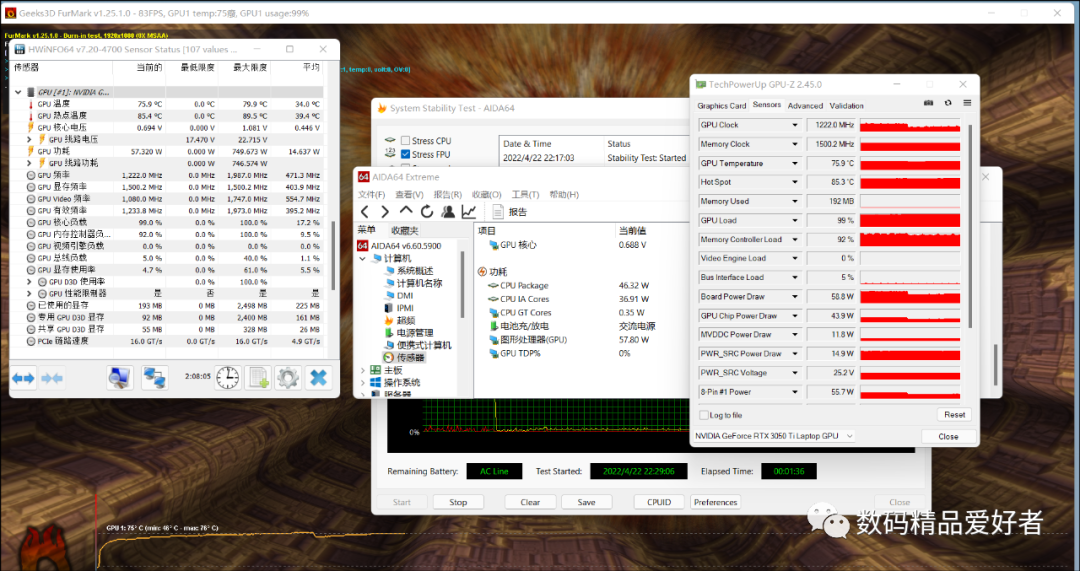
Task: Open 文件(F) menu in AIDA64
Action: coord(372,194)
